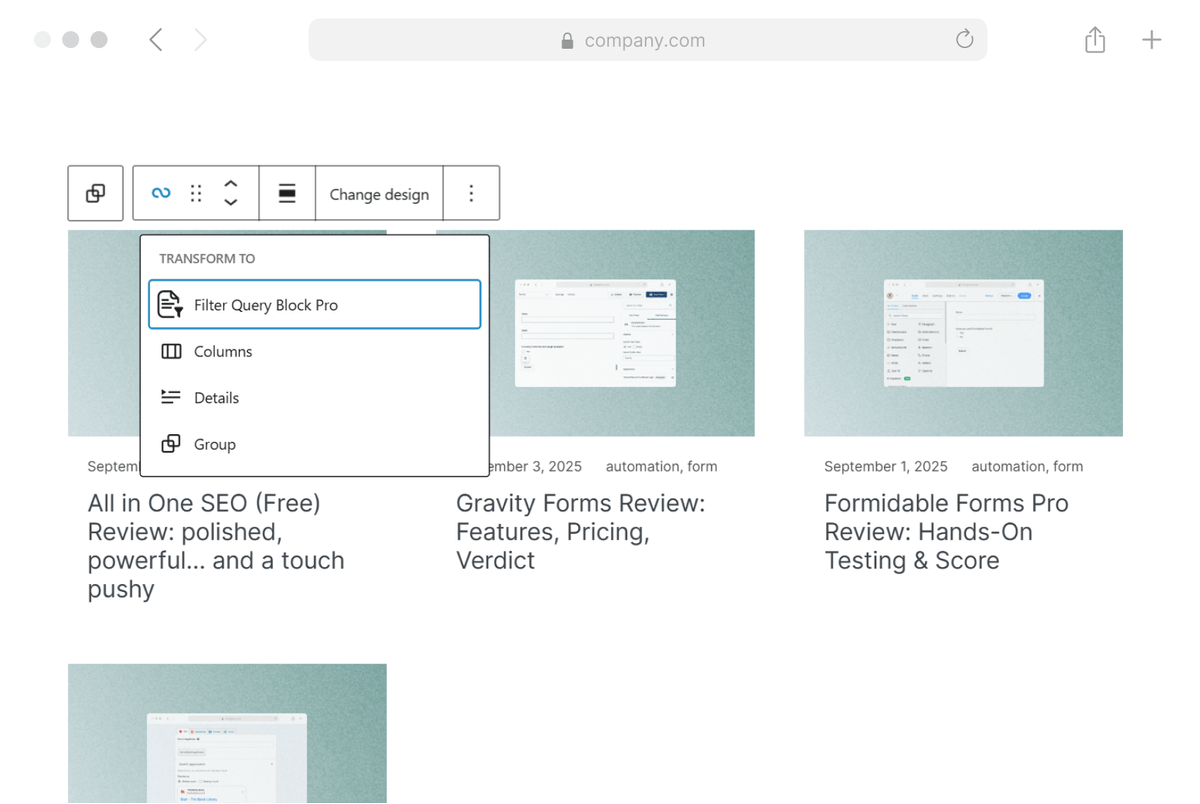Click Formidable Forms post's form category
This screenshot has height=804, width=1200.
1068,466
